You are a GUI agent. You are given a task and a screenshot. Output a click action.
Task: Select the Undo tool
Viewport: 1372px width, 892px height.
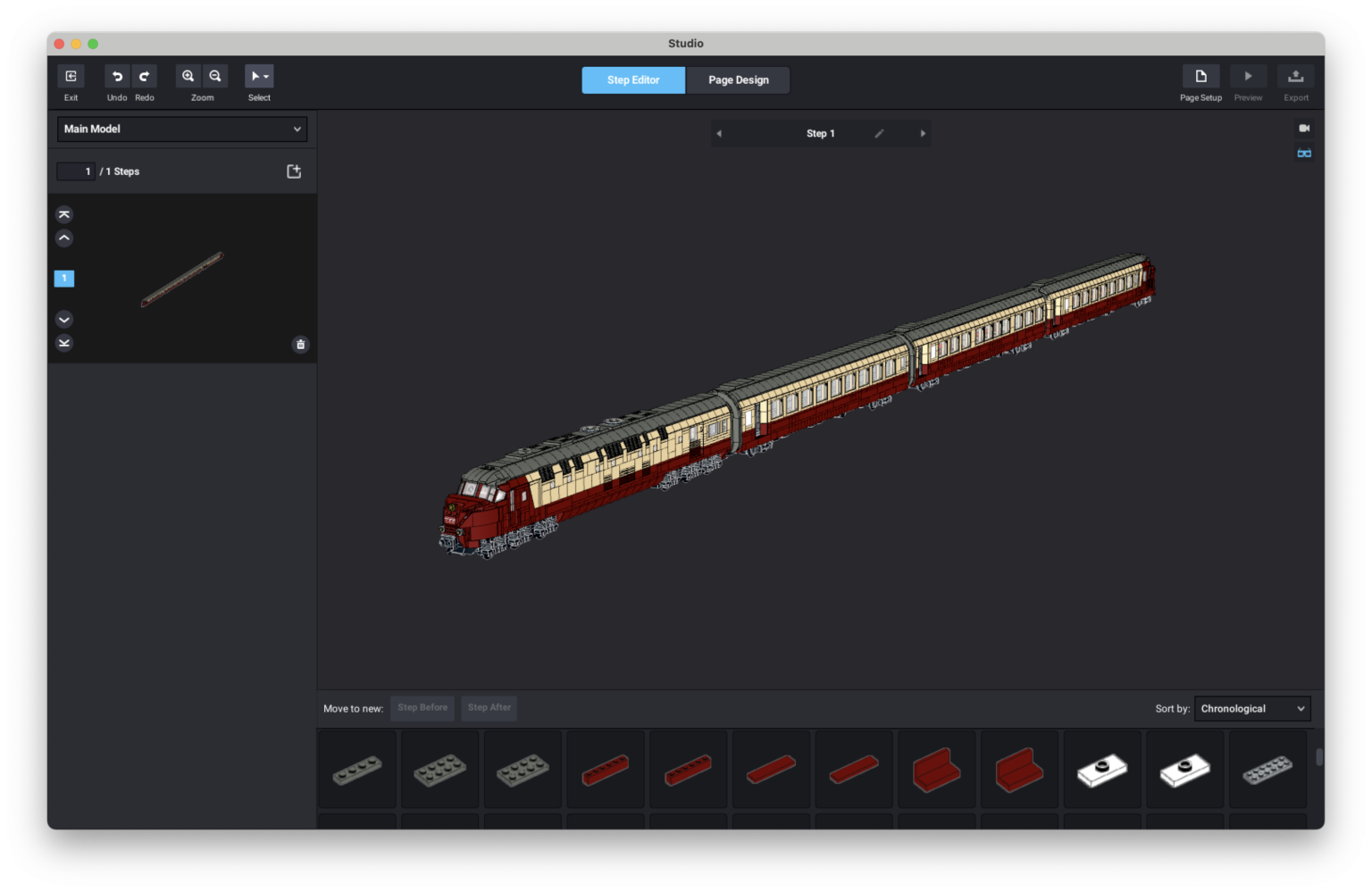point(116,76)
